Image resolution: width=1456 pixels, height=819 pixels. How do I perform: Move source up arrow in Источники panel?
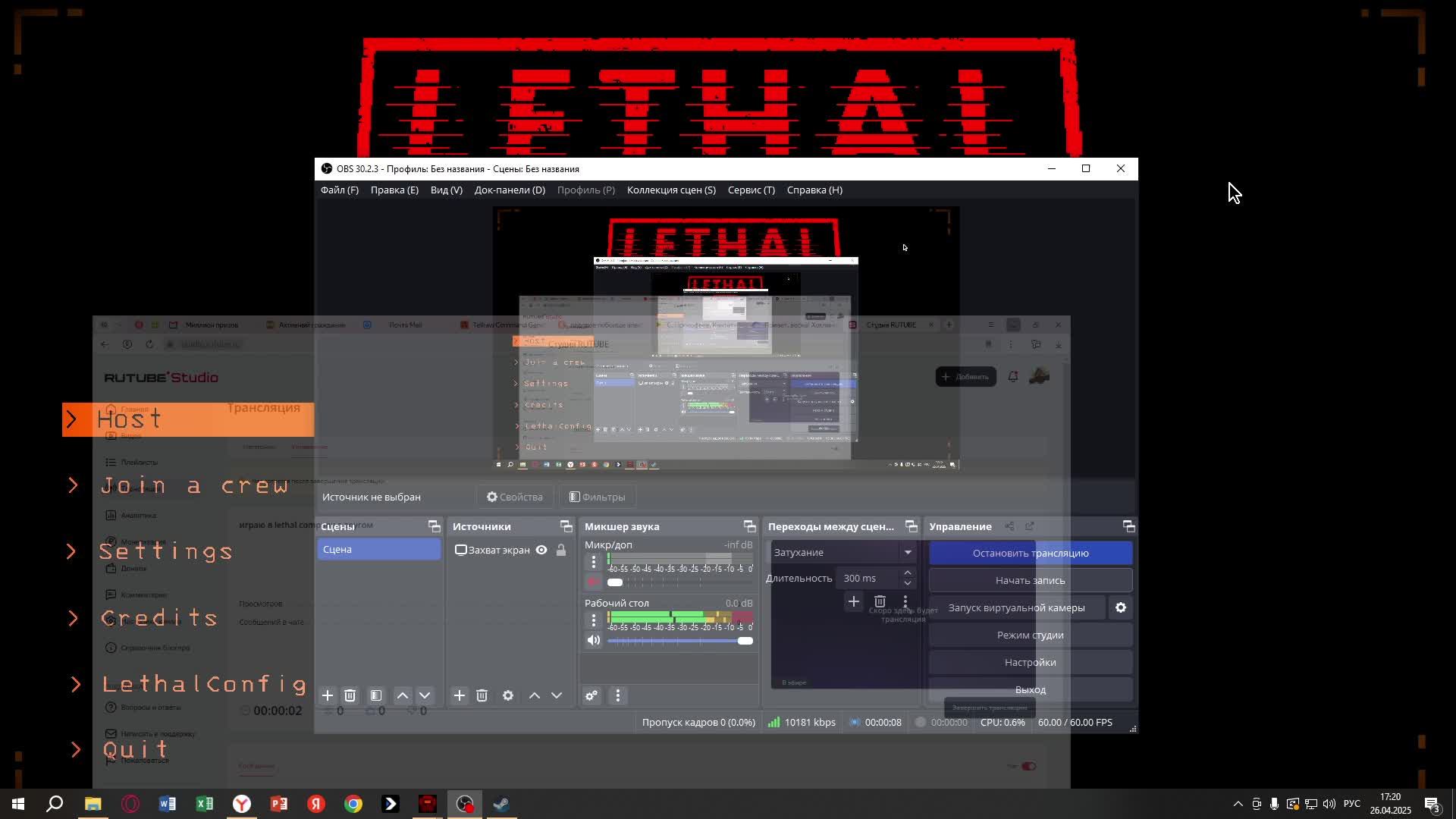coord(535,695)
